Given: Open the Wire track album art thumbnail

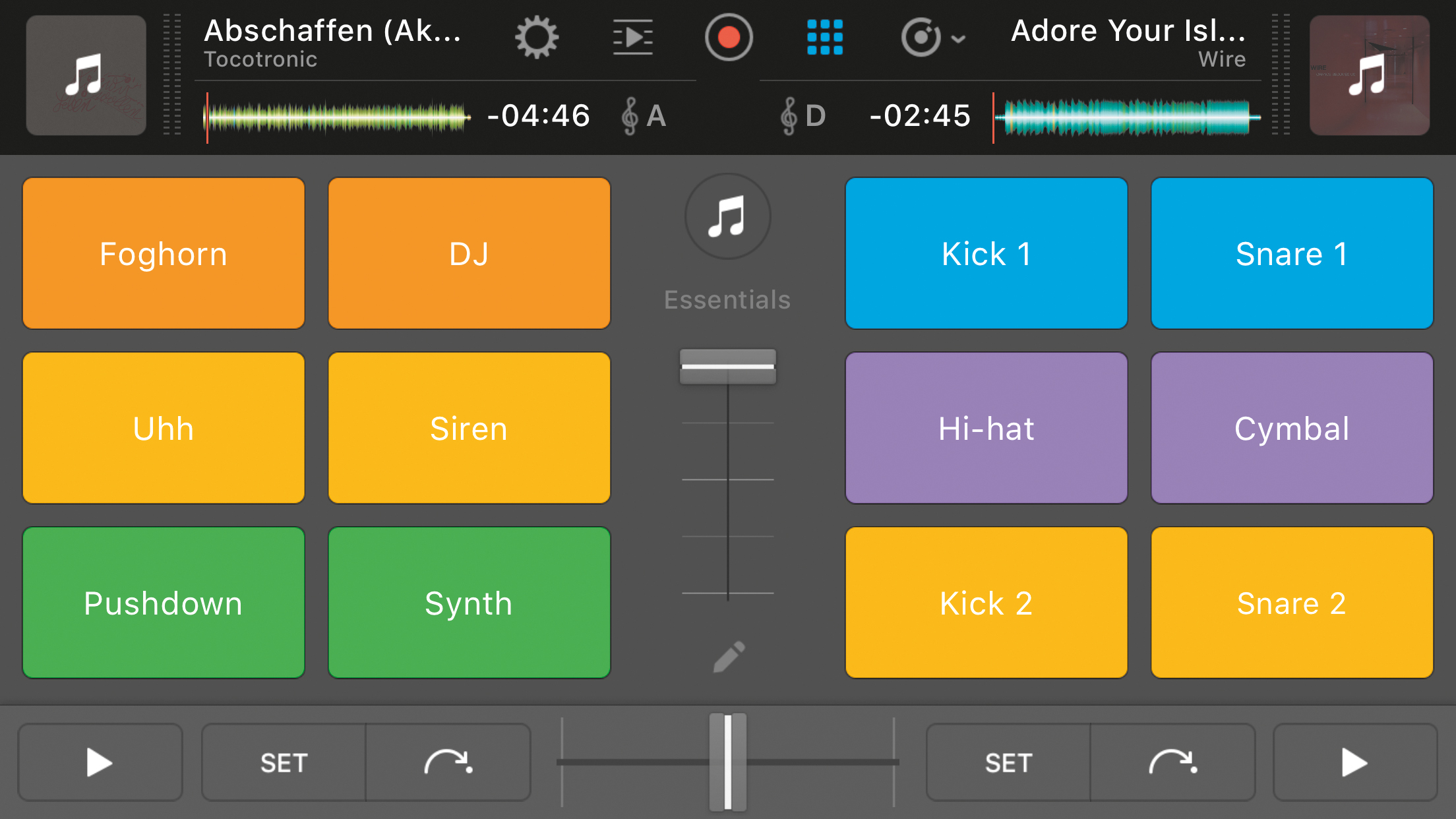Looking at the screenshot, I should 1369,75.
